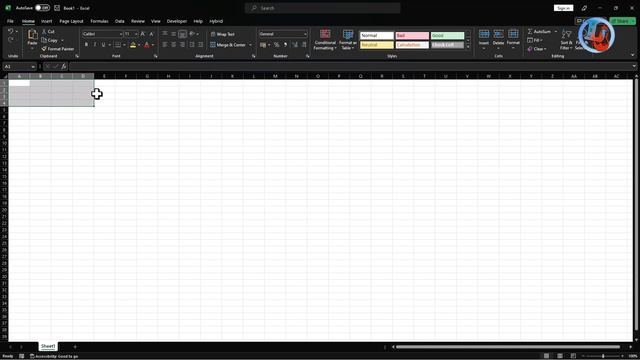Align text right
The image size is (640, 360).
[182, 45]
